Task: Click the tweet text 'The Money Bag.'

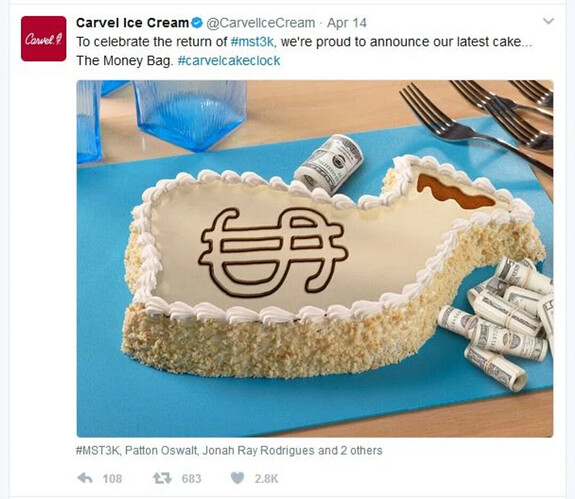Action: 124,60
